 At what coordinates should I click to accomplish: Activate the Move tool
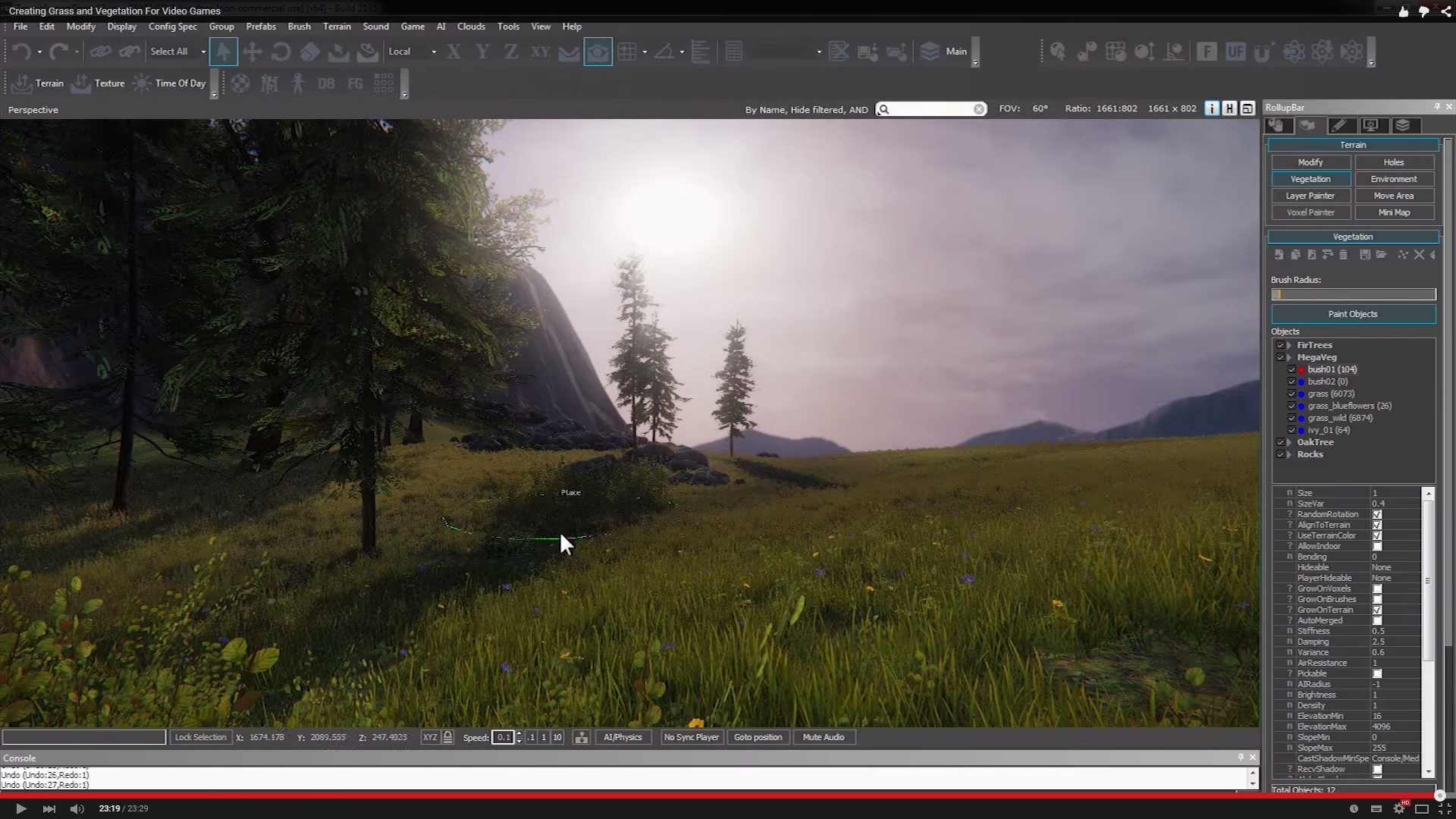[252, 52]
